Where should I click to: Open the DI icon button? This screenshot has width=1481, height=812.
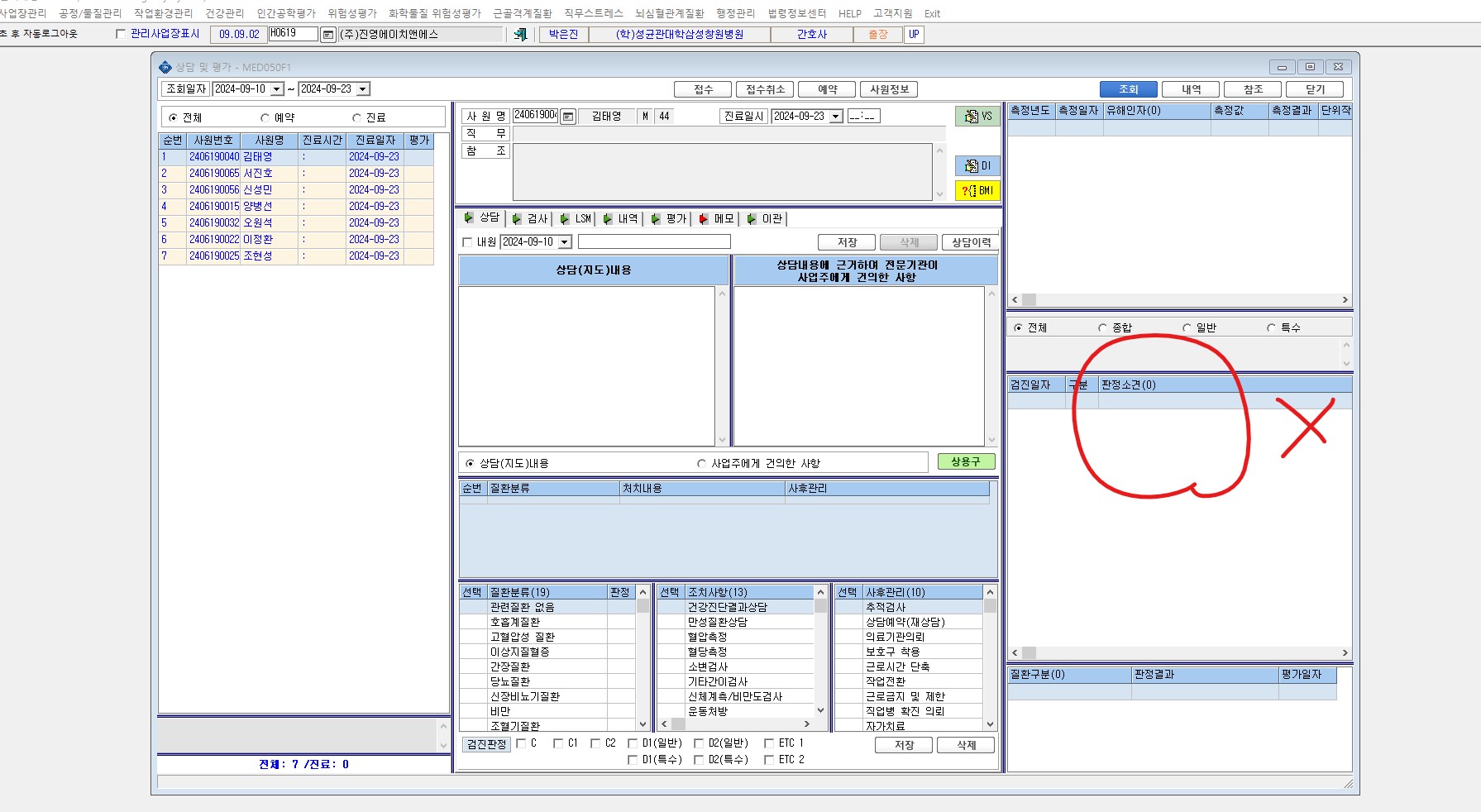977,166
